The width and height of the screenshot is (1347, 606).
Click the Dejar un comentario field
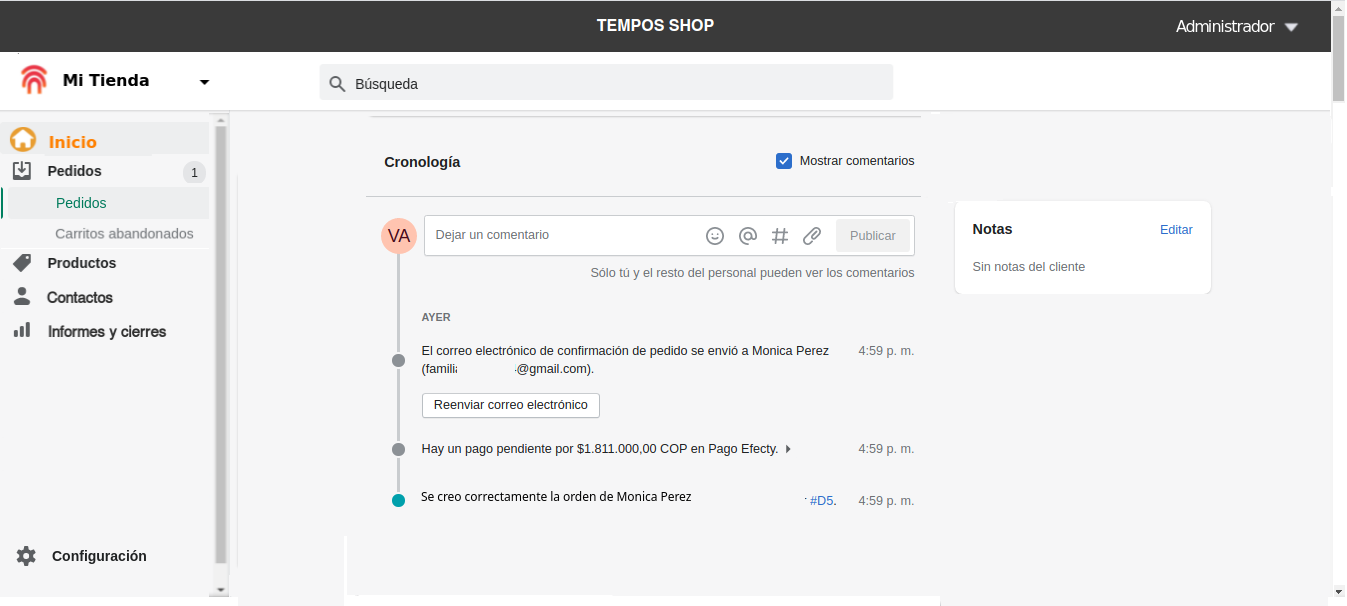point(565,235)
